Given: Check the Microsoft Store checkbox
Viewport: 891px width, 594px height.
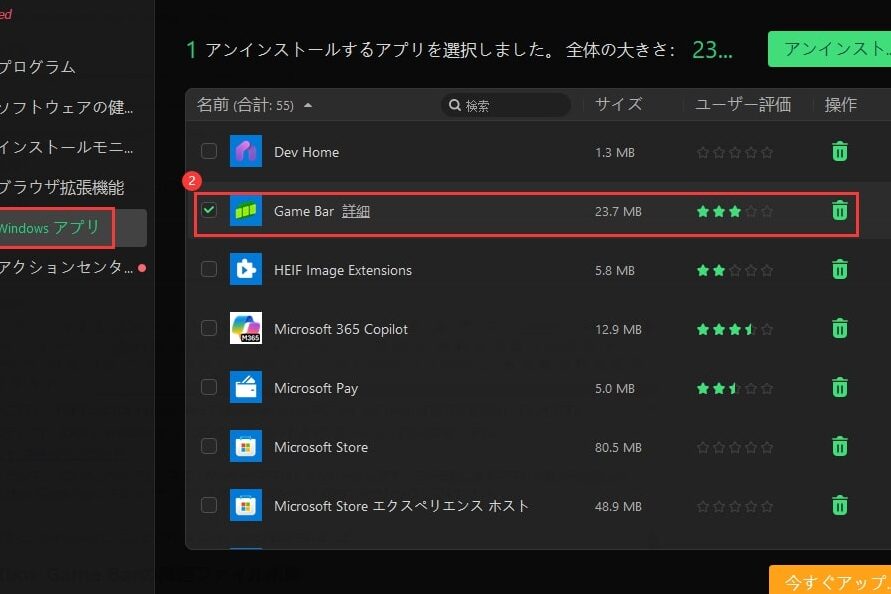Looking at the screenshot, I should coord(209,447).
